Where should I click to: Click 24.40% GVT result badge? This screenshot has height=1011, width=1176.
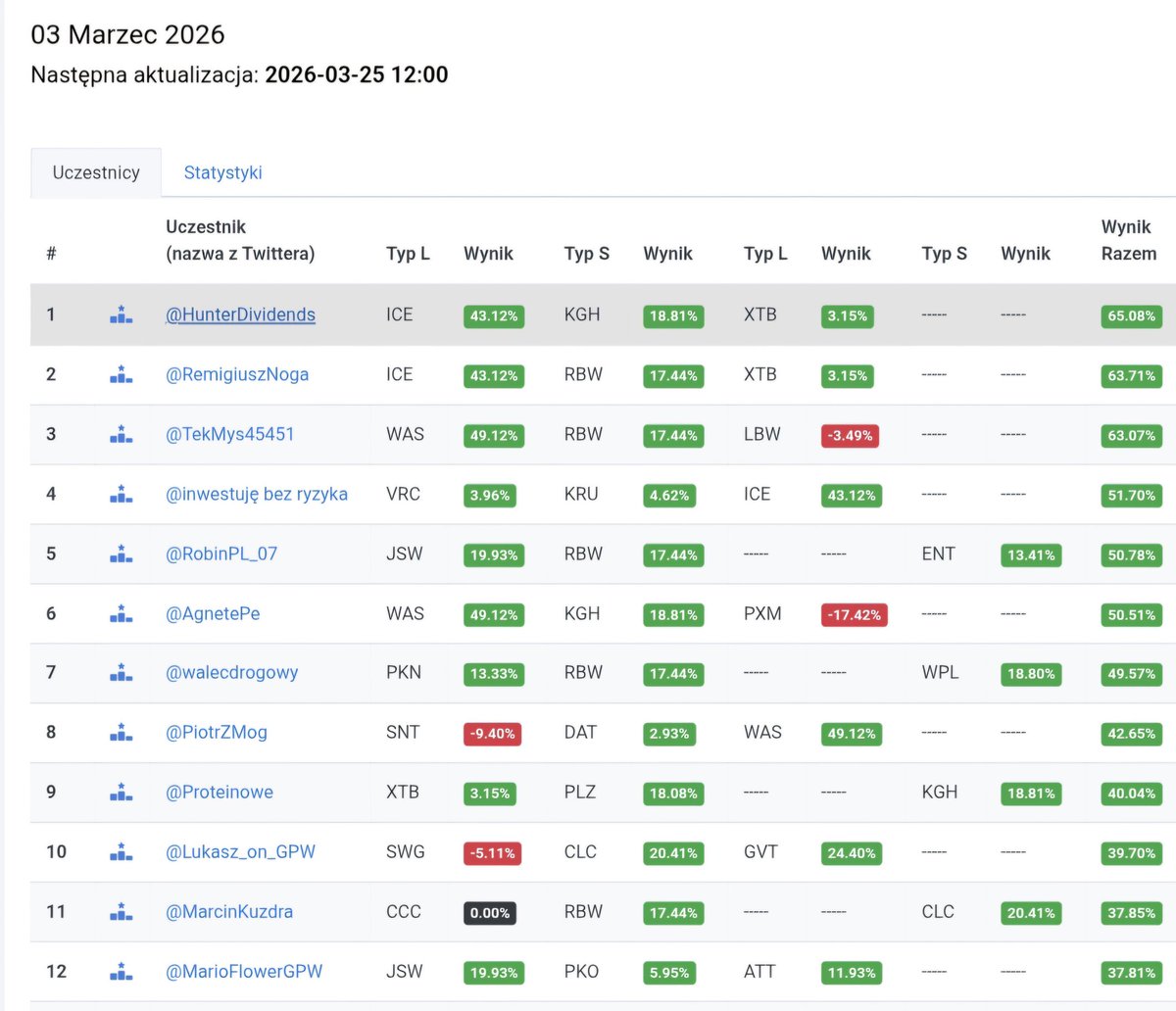click(852, 852)
